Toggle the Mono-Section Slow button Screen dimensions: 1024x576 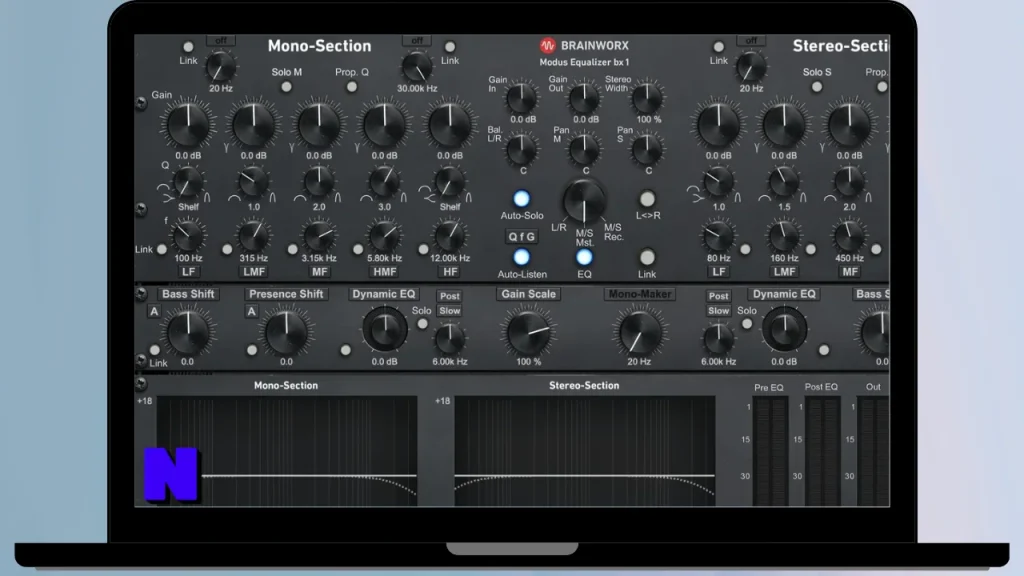point(449,311)
